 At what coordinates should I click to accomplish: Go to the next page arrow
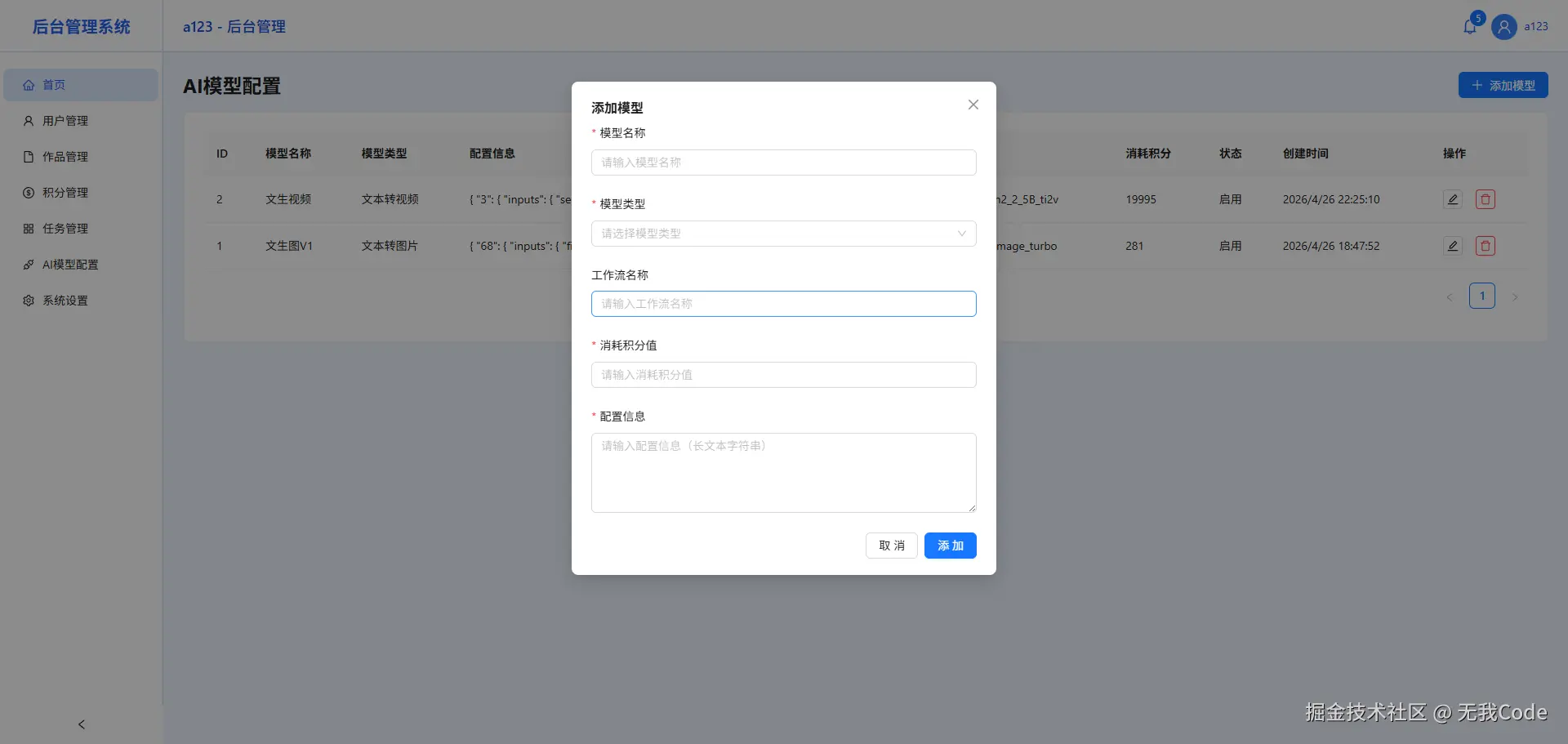1515,296
